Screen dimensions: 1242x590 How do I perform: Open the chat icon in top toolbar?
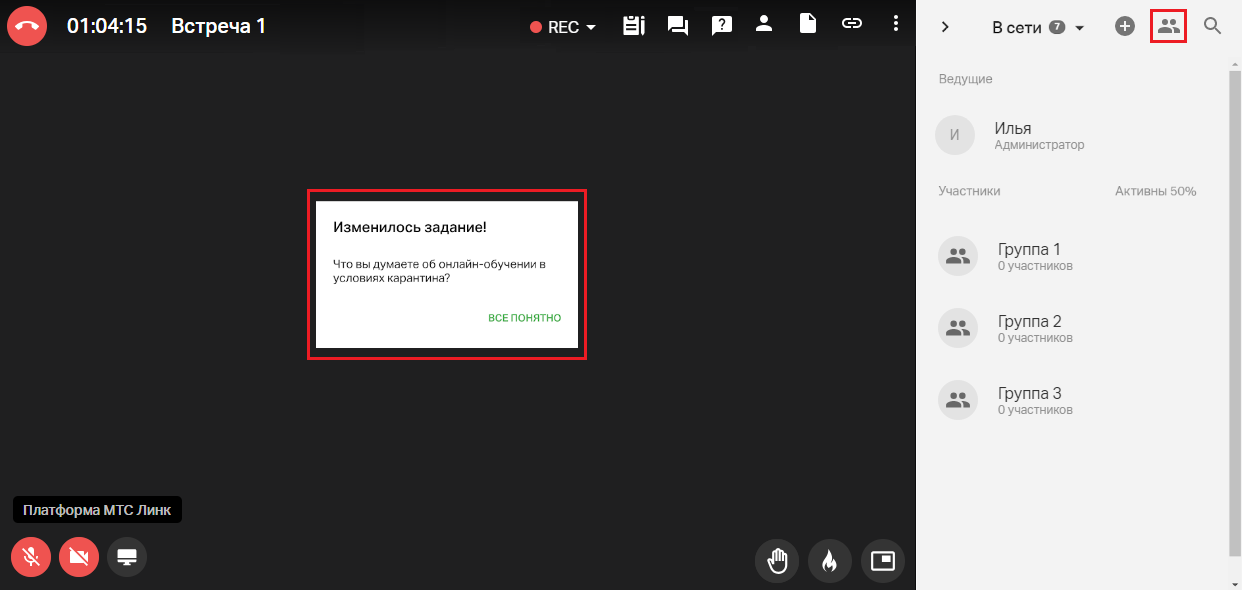click(x=678, y=26)
